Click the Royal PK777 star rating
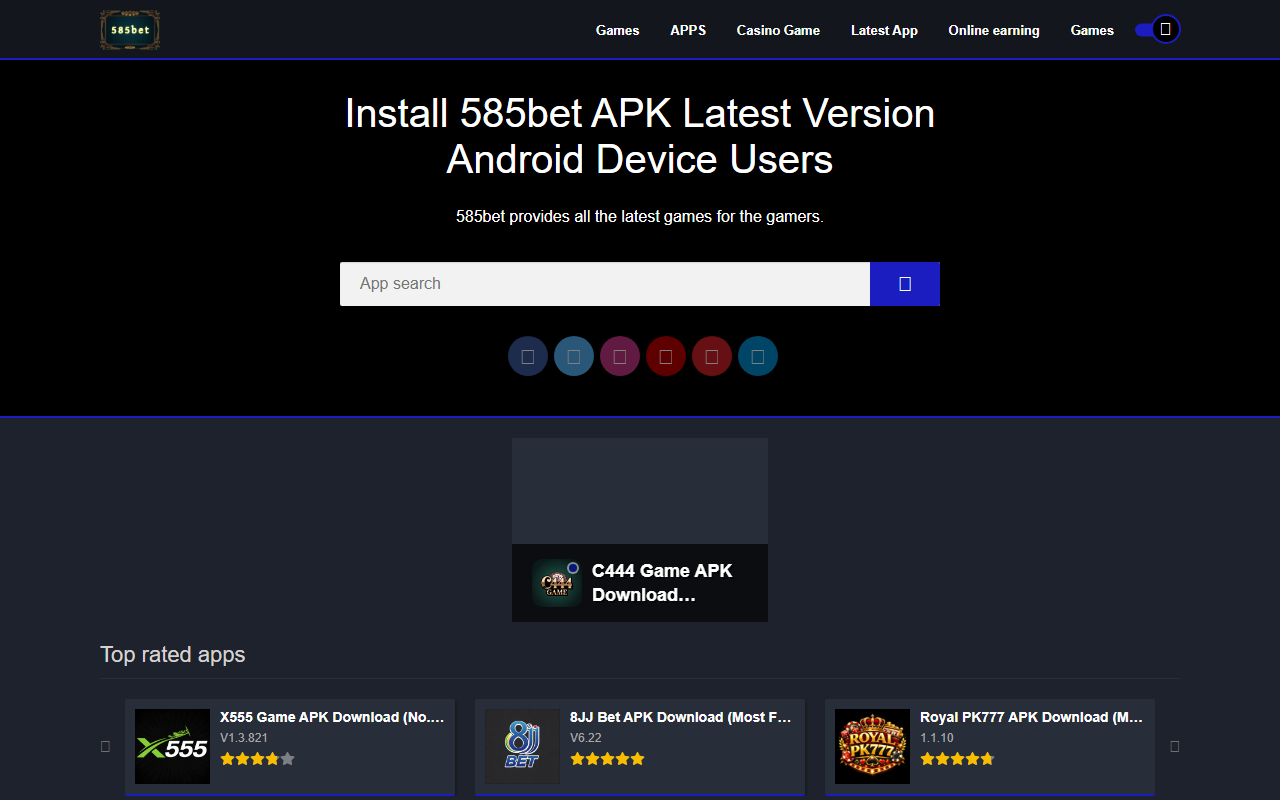 click(957, 759)
